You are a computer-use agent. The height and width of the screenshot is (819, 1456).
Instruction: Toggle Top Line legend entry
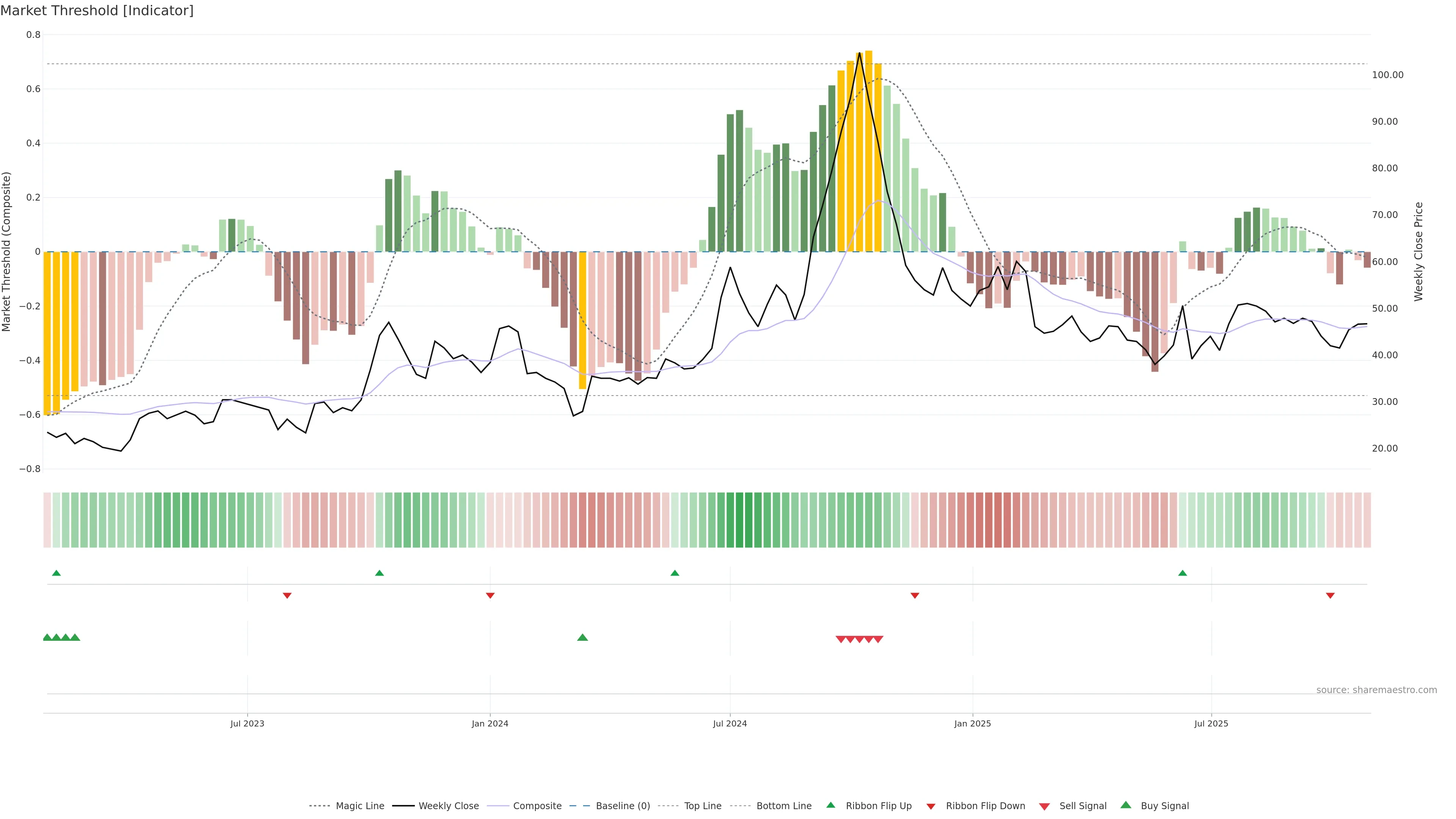[703, 806]
